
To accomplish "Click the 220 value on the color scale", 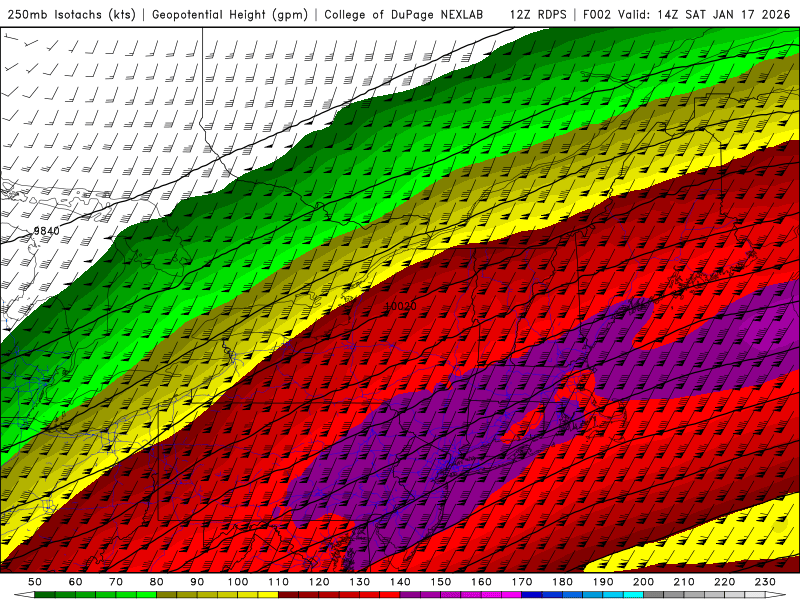I will [x=724, y=582].
